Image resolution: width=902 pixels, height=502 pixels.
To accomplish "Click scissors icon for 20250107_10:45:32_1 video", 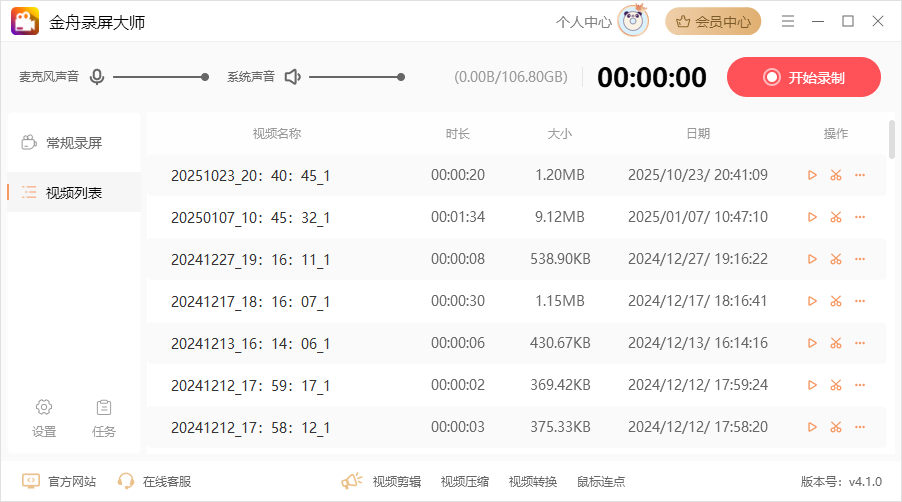I will point(836,217).
